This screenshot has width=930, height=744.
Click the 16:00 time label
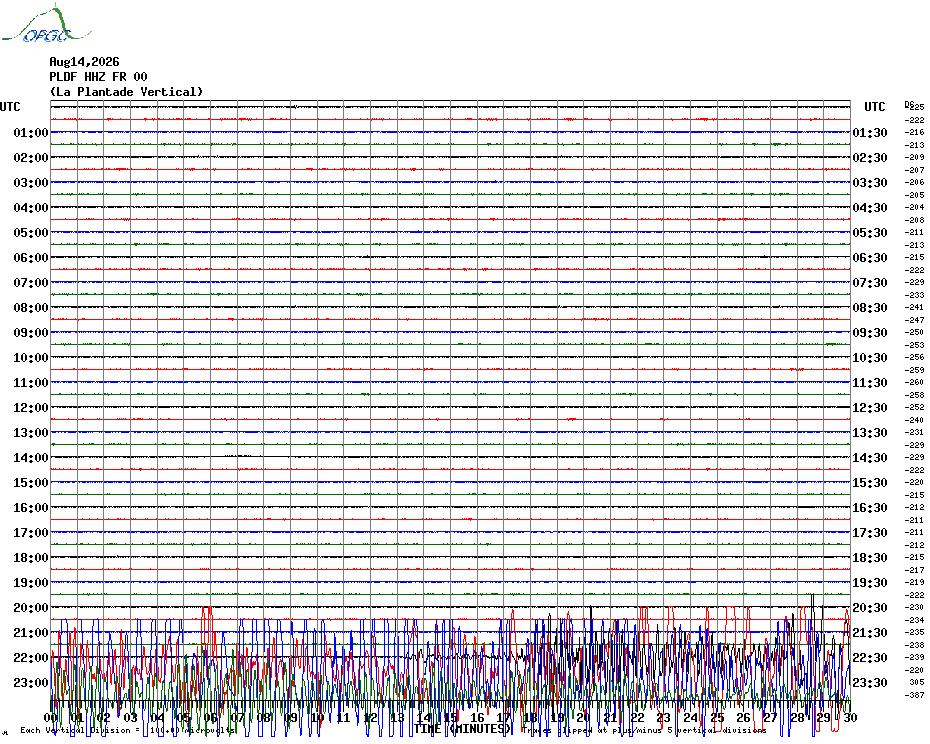pos(31,508)
